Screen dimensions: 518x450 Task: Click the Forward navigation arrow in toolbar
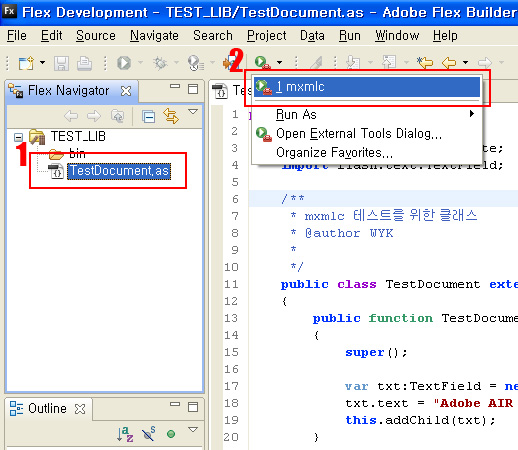485,62
